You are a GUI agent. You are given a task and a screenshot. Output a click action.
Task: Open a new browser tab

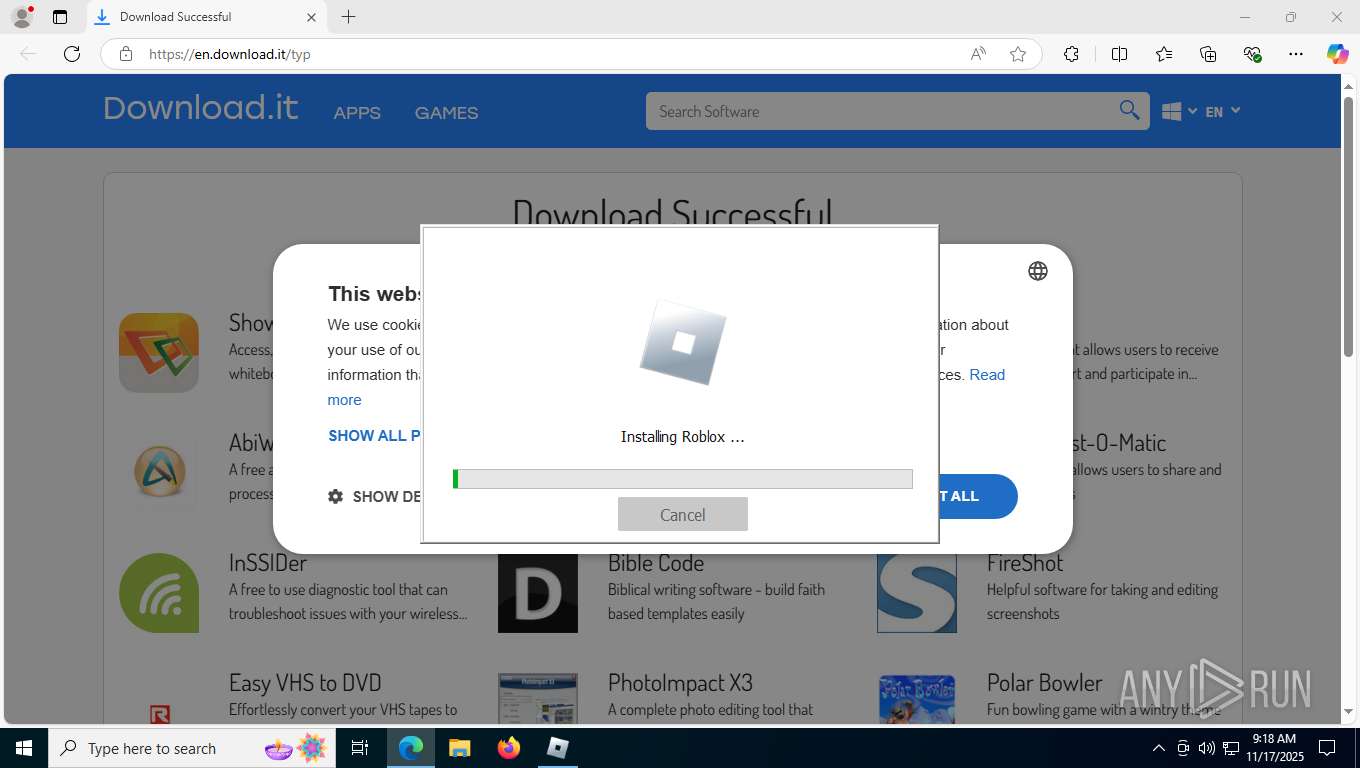348,17
